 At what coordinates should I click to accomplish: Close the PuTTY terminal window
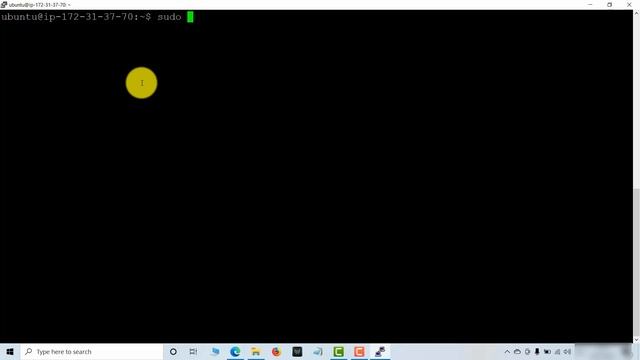(x=629, y=4)
